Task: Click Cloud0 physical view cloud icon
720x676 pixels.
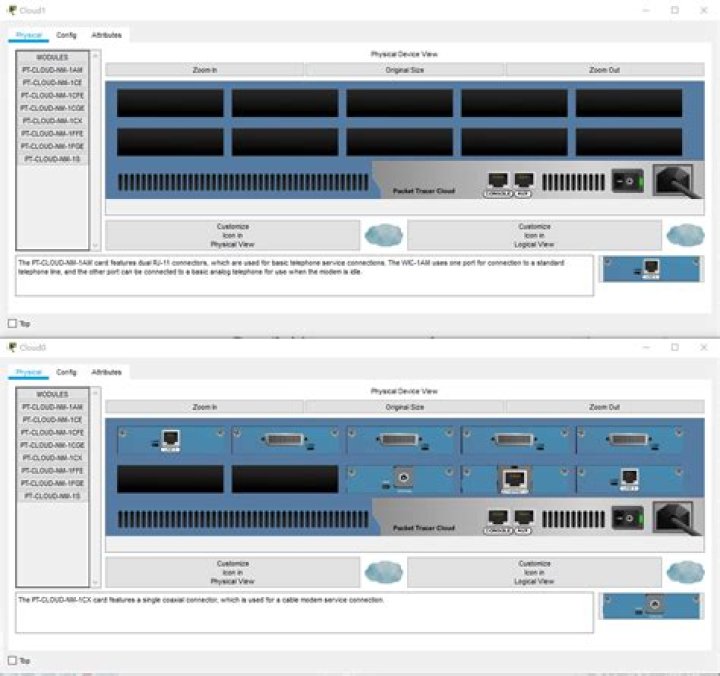Action: [x=383, y=572]
